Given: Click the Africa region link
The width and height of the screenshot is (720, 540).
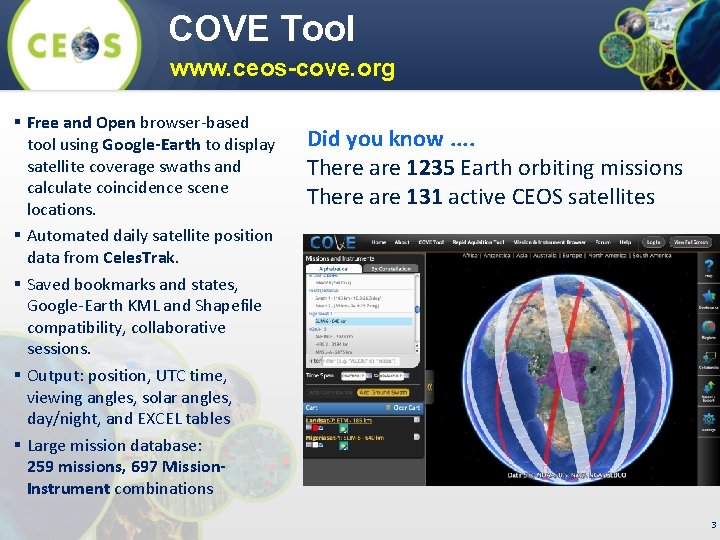Looking at the screenshot, I should point(470,255).
